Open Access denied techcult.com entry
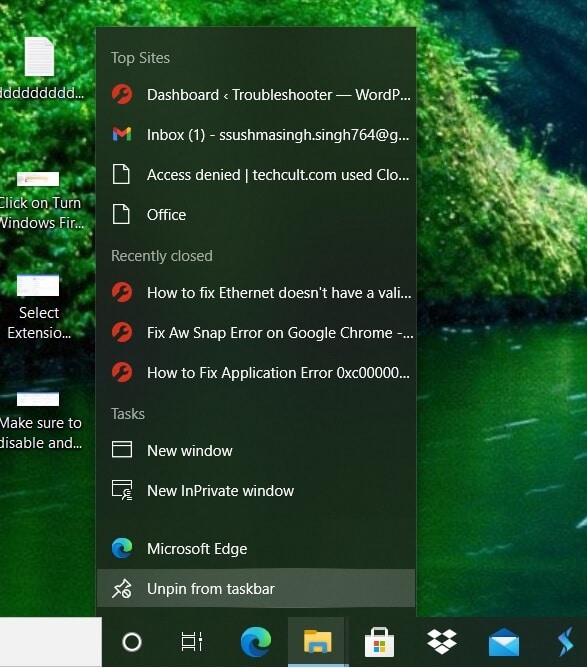The image size is (587, 668). pyautogui.click(x=256, y=175)
